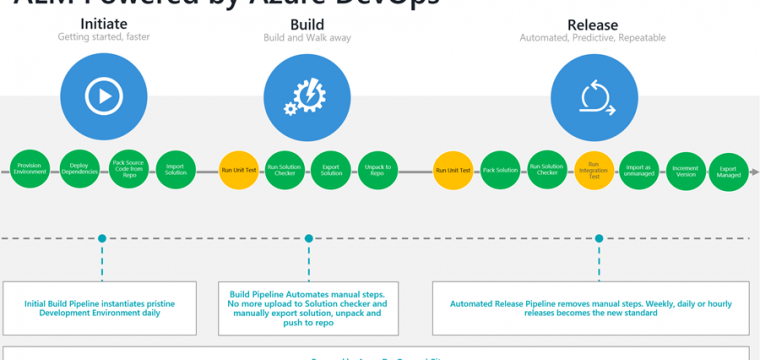This screenshot has width=760, height=360.
Task: Click Pack Source Code from Repo circle
Action: coord(128,169)
